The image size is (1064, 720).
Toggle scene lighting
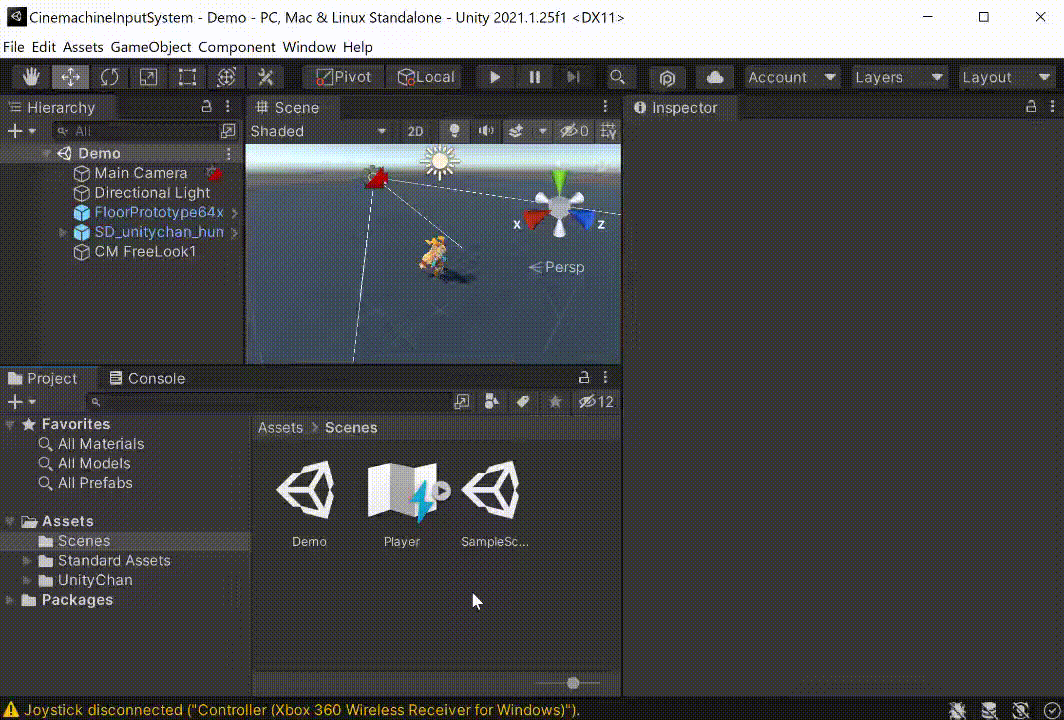455,132
